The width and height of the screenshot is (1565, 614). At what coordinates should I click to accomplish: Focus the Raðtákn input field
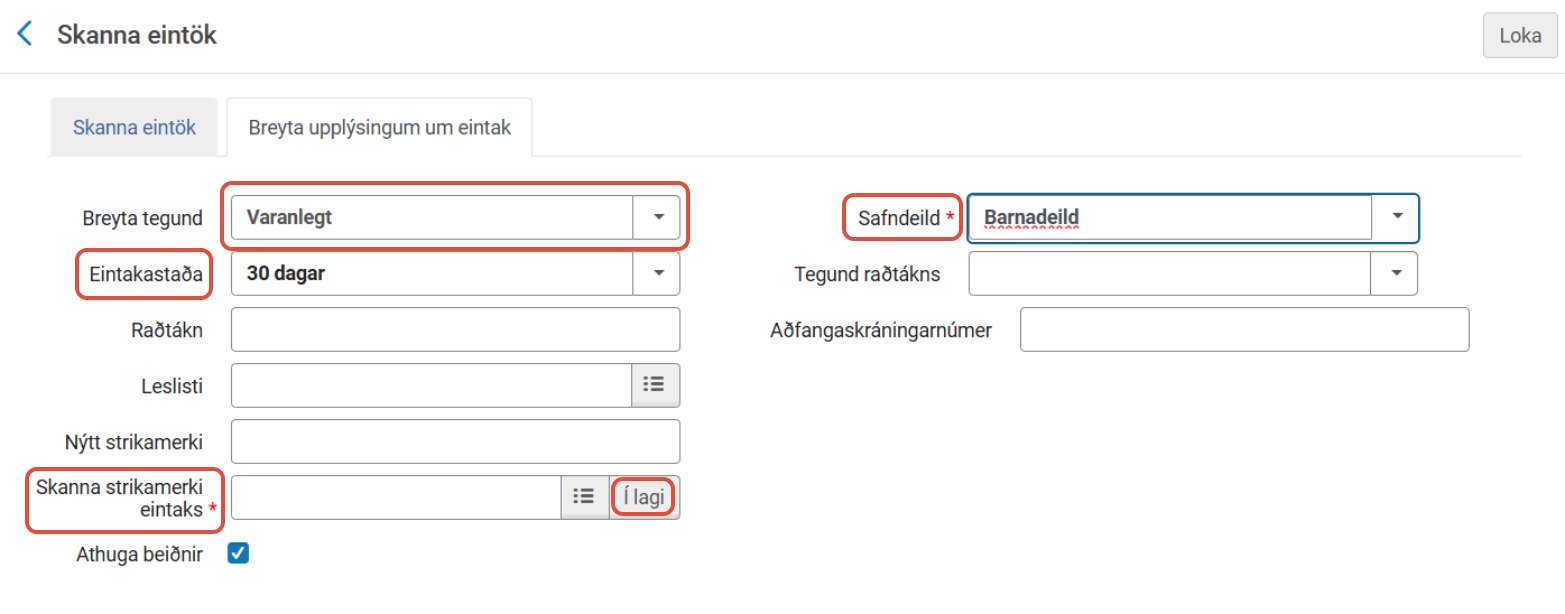[455, 329]
